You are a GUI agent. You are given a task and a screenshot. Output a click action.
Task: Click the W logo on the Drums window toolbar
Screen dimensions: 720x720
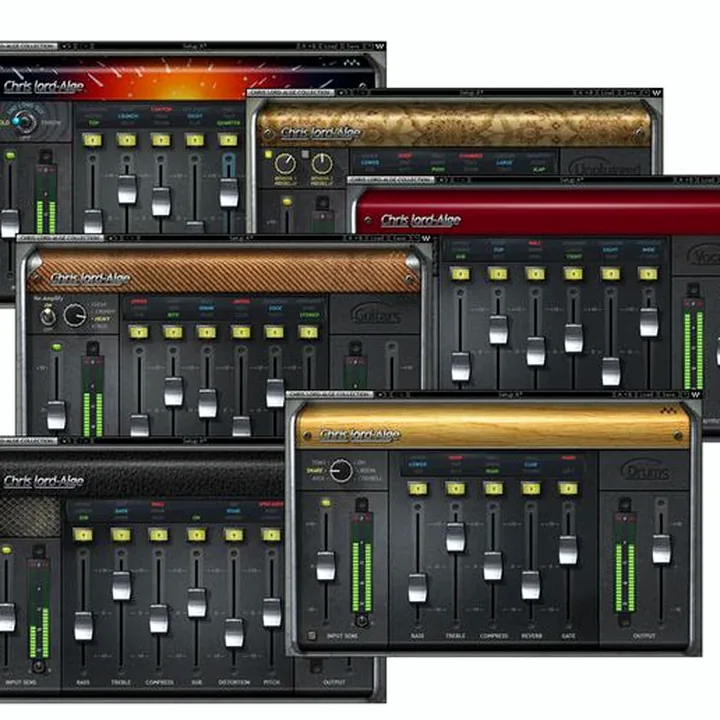[695, 394]
